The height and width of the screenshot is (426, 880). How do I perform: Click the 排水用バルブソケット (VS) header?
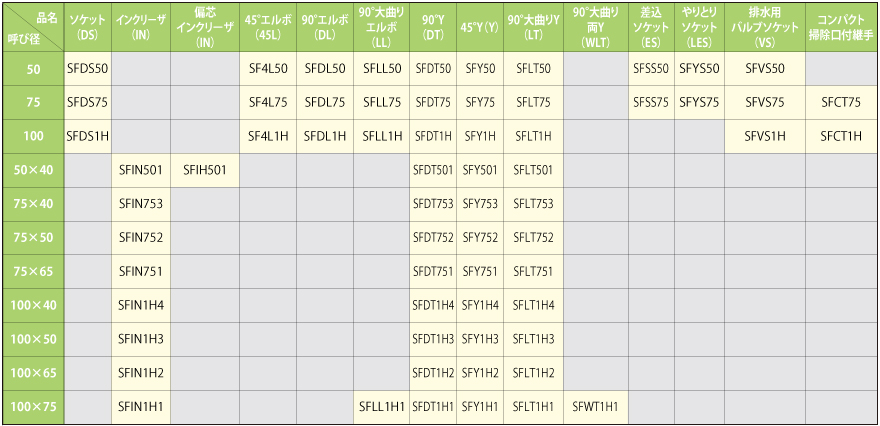764,26
